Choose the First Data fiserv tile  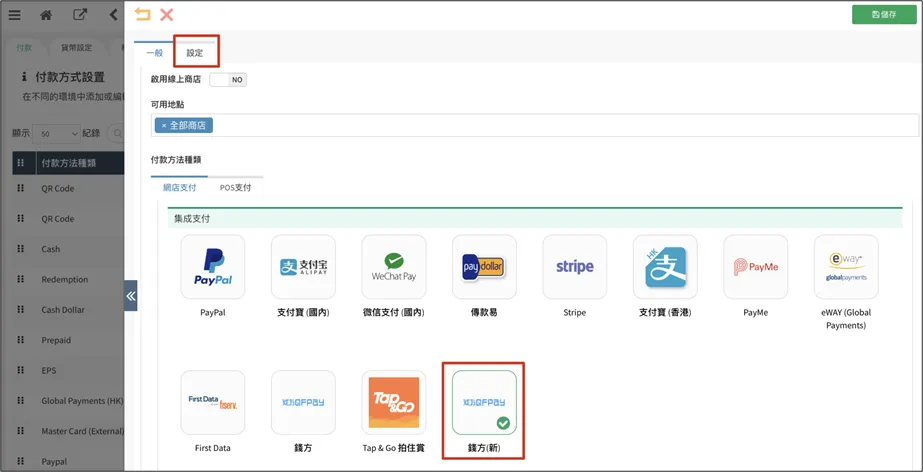213,403
